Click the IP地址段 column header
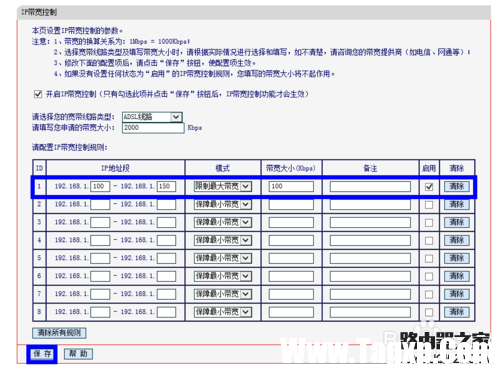This screenshot has width=500, height=372. pos(115,168)
